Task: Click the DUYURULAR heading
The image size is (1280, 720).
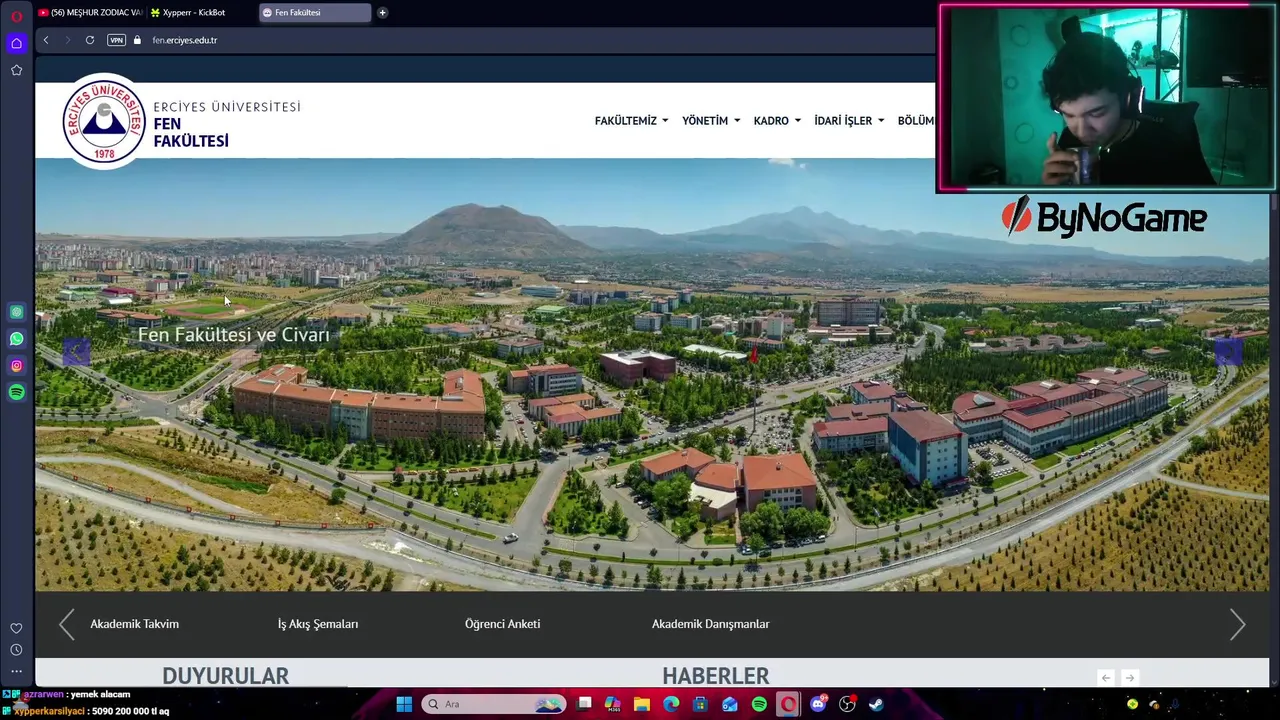Action: pos(226,676)
